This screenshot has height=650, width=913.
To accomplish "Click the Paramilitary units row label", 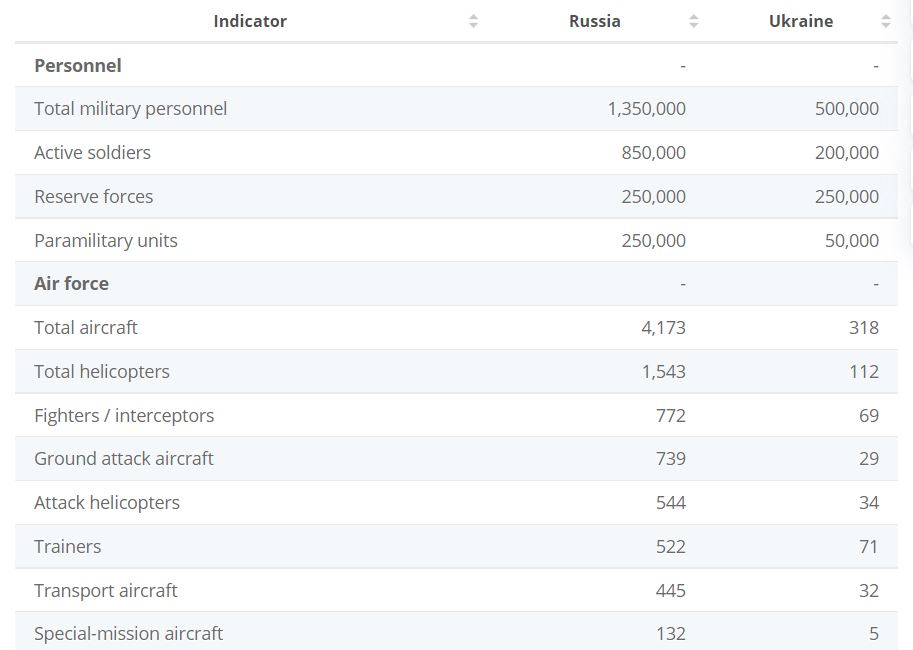I will 106,240.
